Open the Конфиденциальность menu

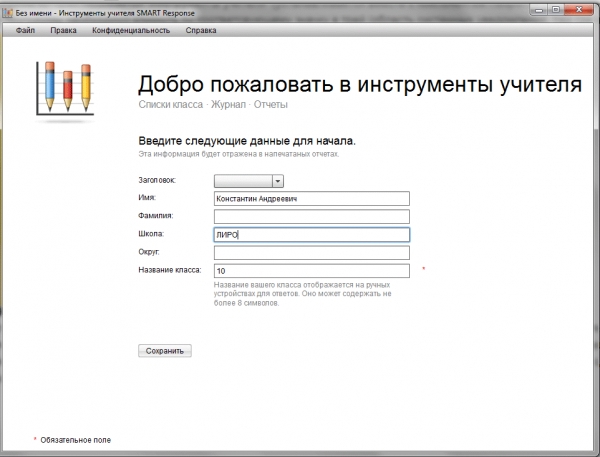coord(131,30)
